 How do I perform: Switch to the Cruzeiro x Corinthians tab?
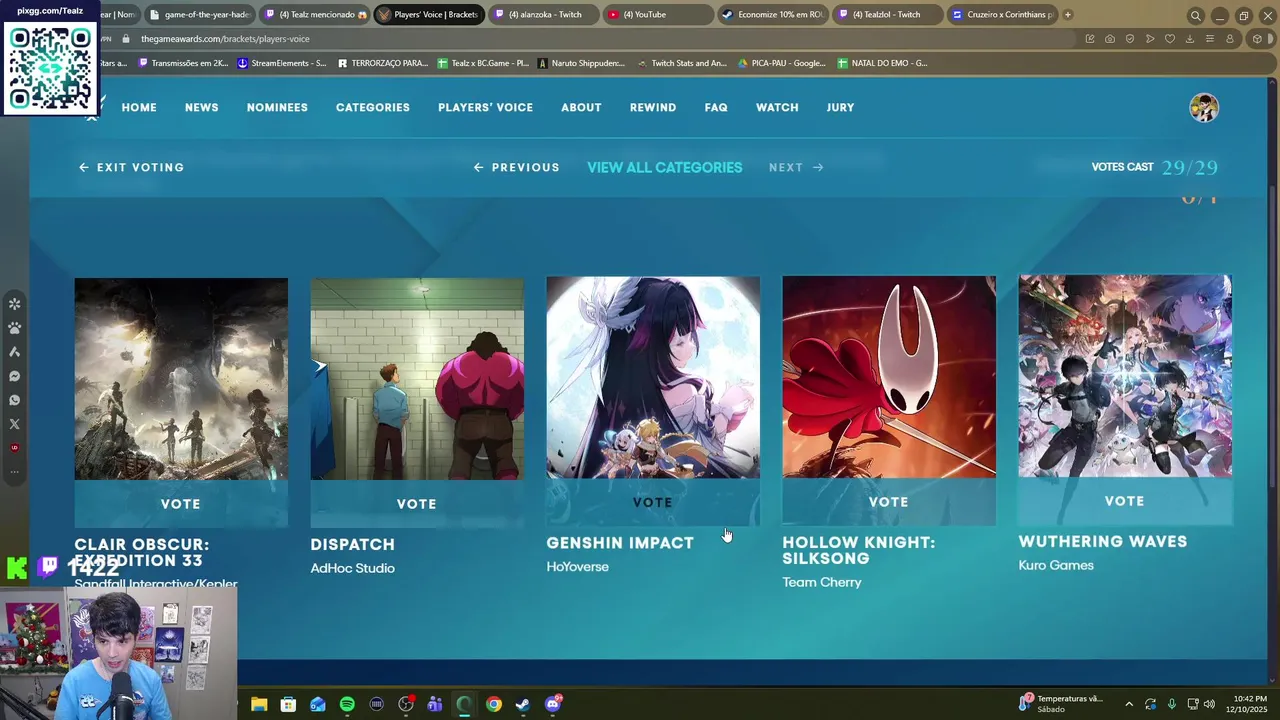1001,15
